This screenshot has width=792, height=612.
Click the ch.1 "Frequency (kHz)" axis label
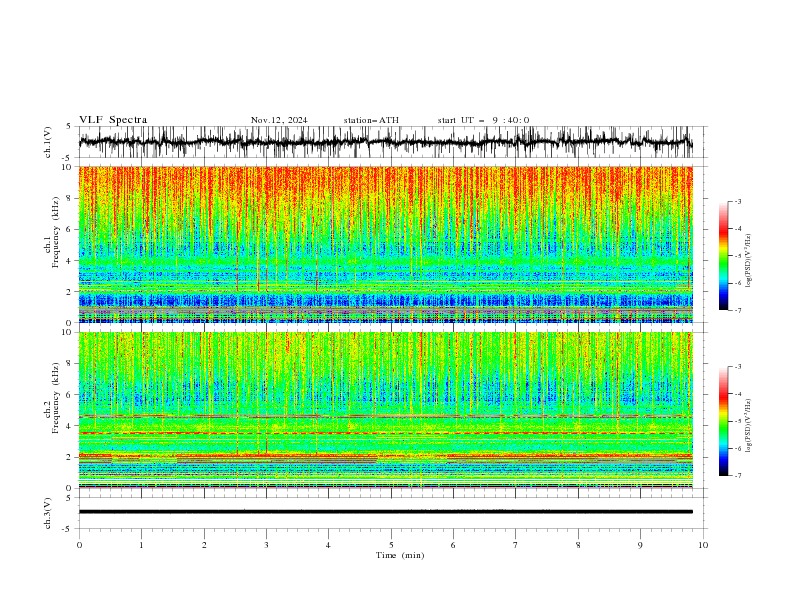[55, 232]
